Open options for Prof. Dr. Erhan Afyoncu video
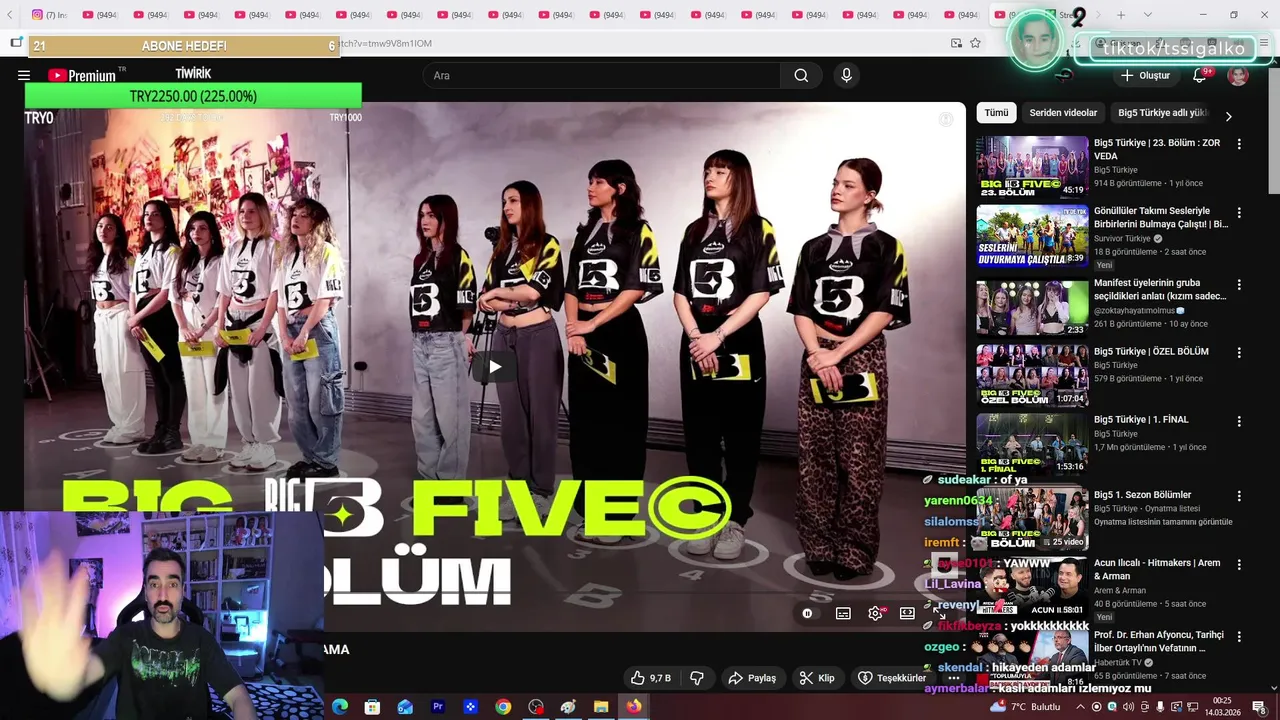Screen dimensions: 1280x720 coord(1239,635)
